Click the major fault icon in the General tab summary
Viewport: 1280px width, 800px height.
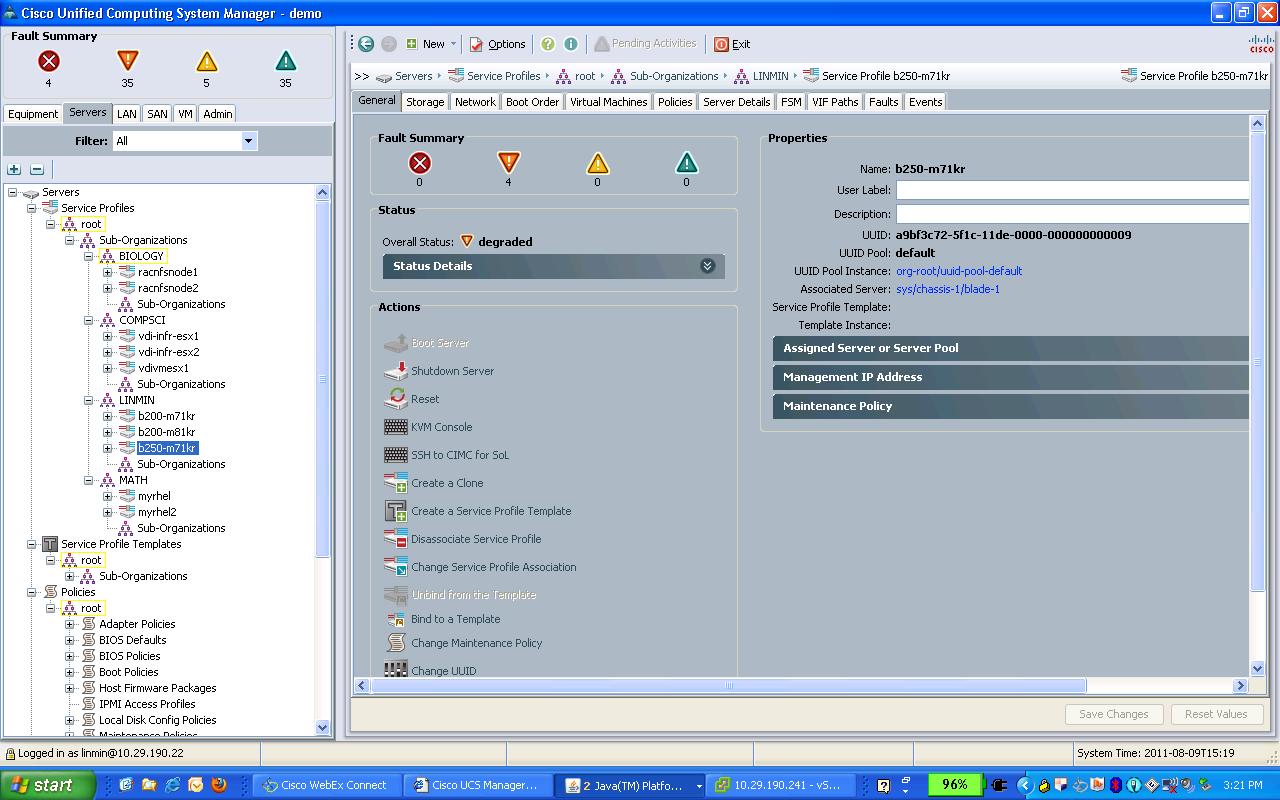508,163
